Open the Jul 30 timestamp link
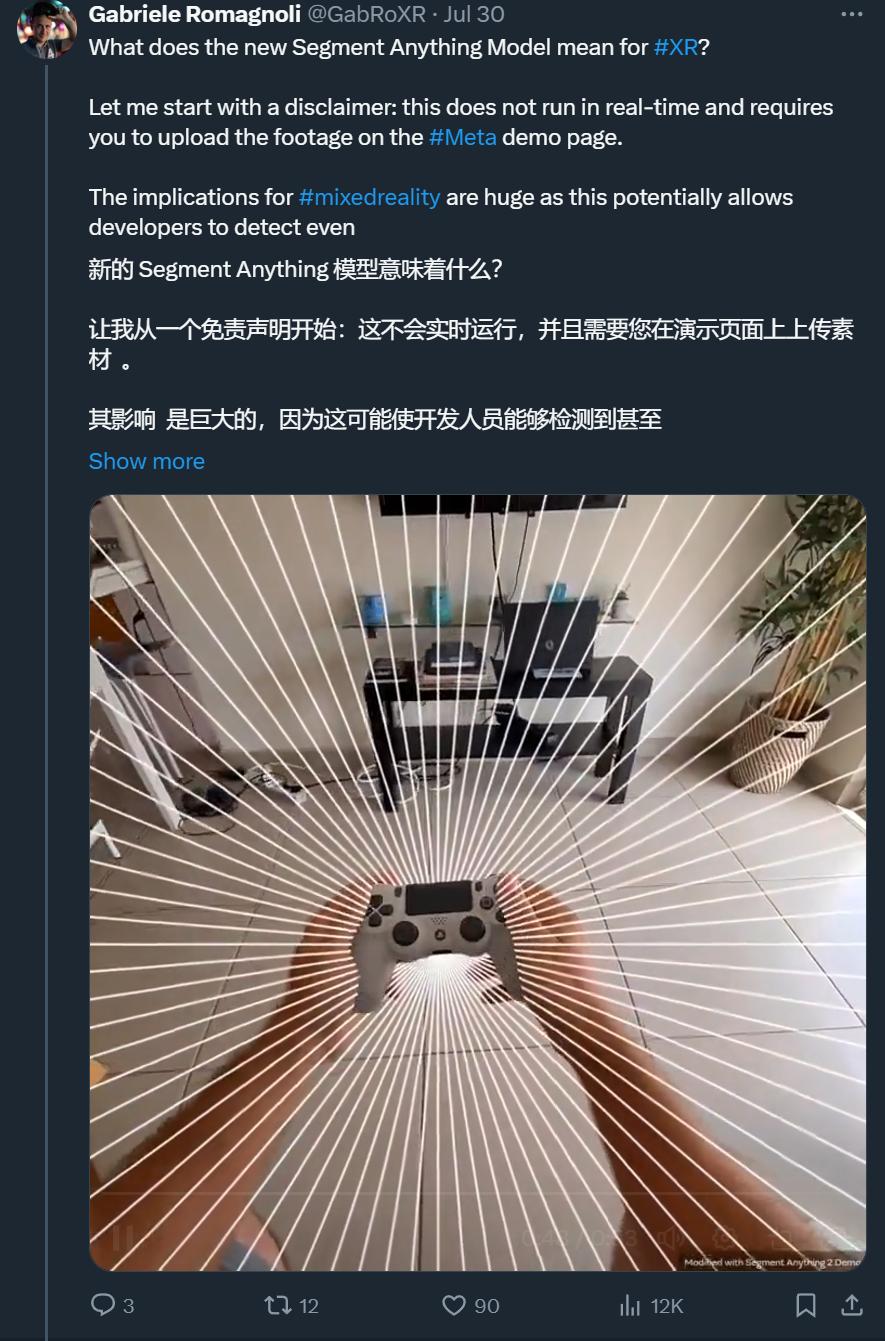 [x=474, y=14]
